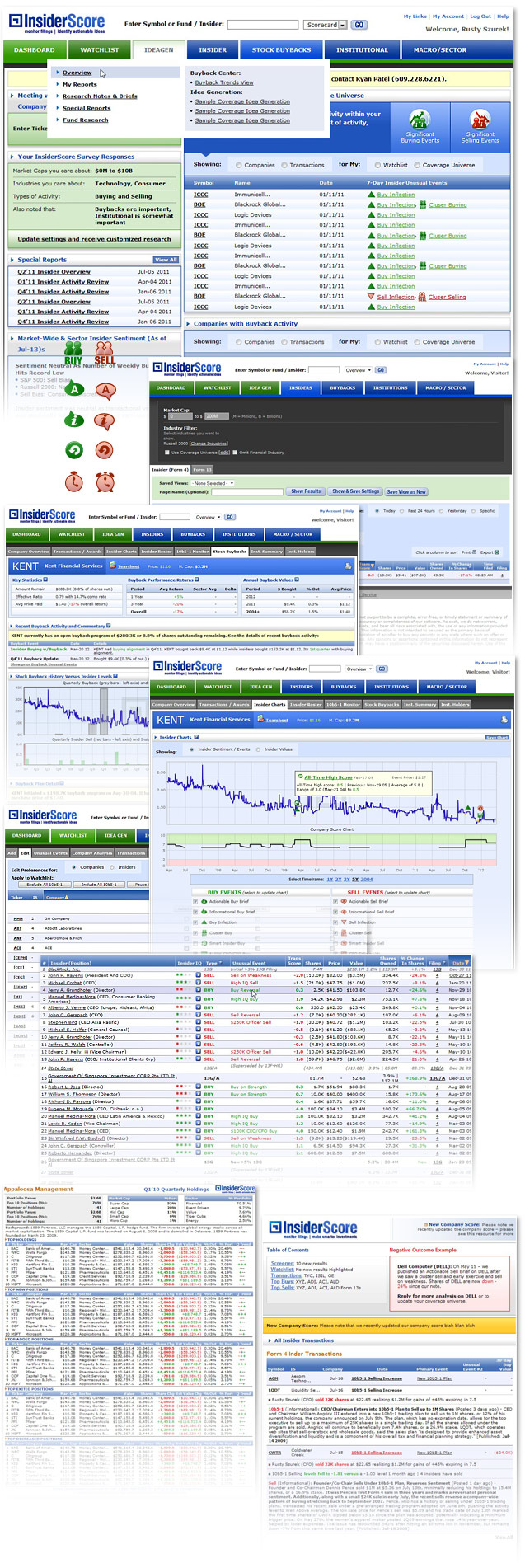
Task: Open the Scorecard dropdown in the top header
Action: point(325,25)
